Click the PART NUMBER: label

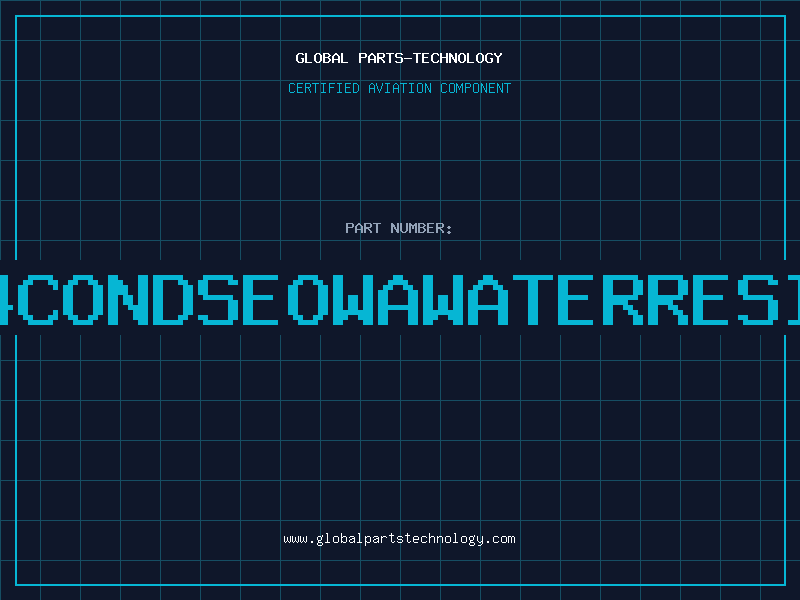[399, 228]
